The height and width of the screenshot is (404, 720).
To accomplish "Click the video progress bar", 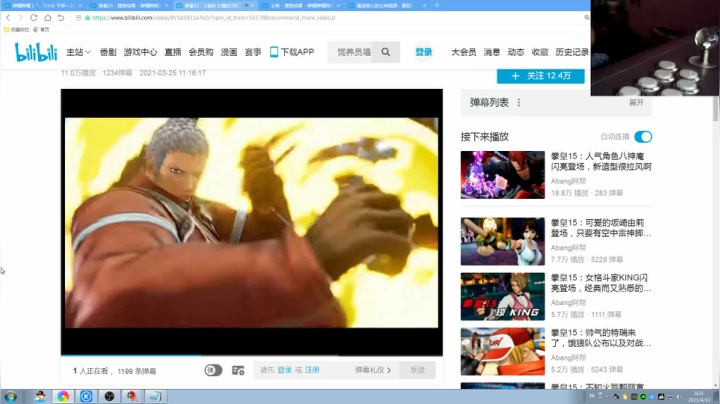I will point(252,355).
